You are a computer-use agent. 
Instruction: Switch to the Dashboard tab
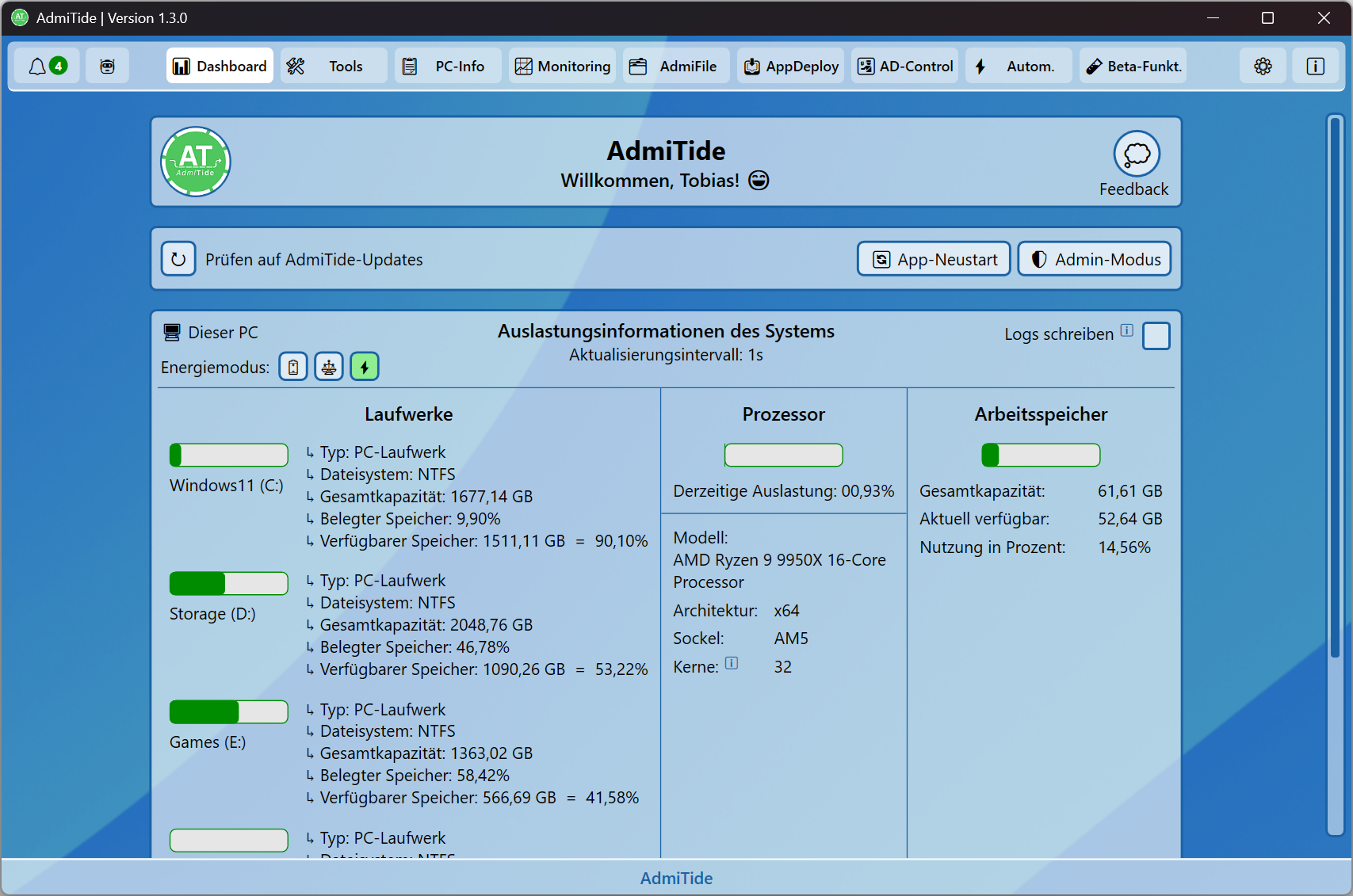pyautogui.click(x=220, y=66)
